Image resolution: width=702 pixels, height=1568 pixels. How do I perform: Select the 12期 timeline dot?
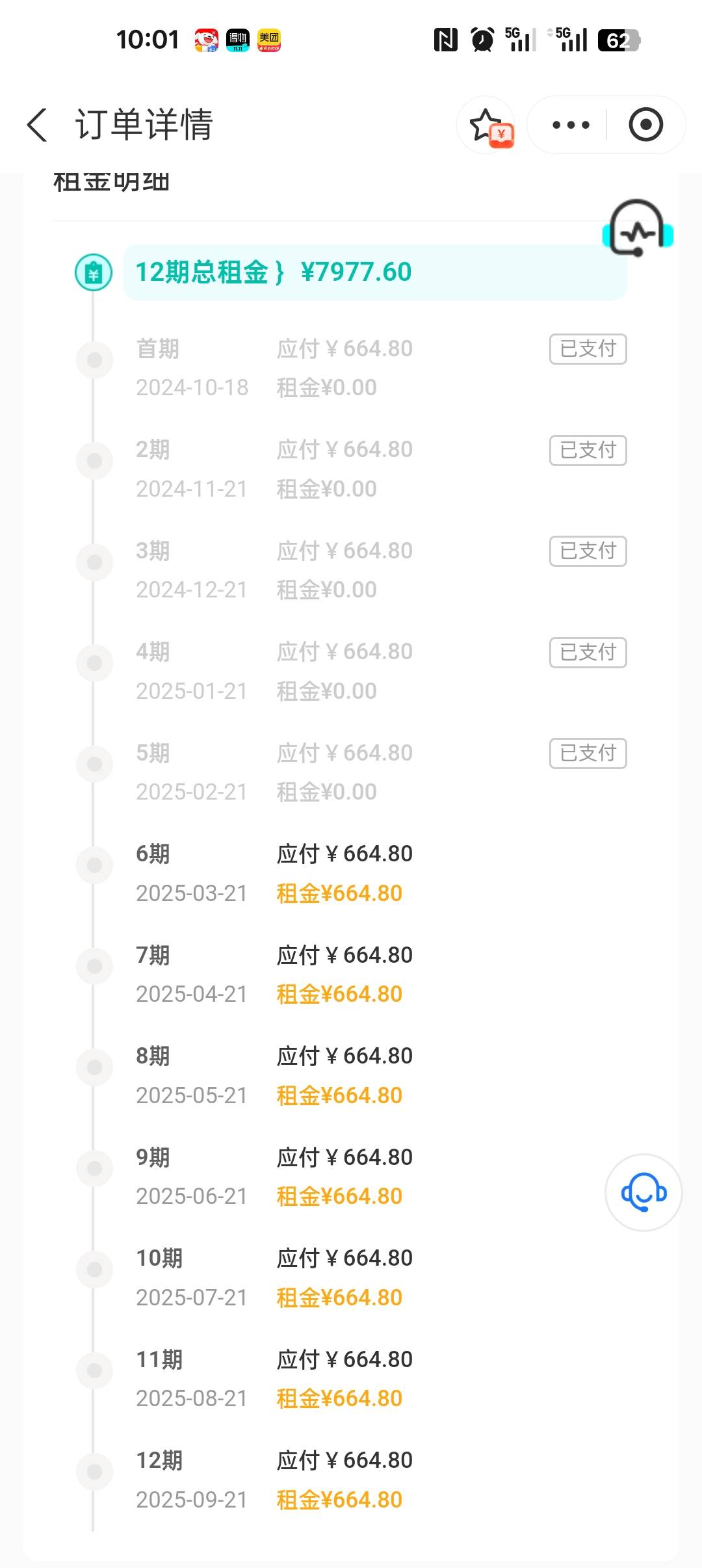coord(95,1472)
